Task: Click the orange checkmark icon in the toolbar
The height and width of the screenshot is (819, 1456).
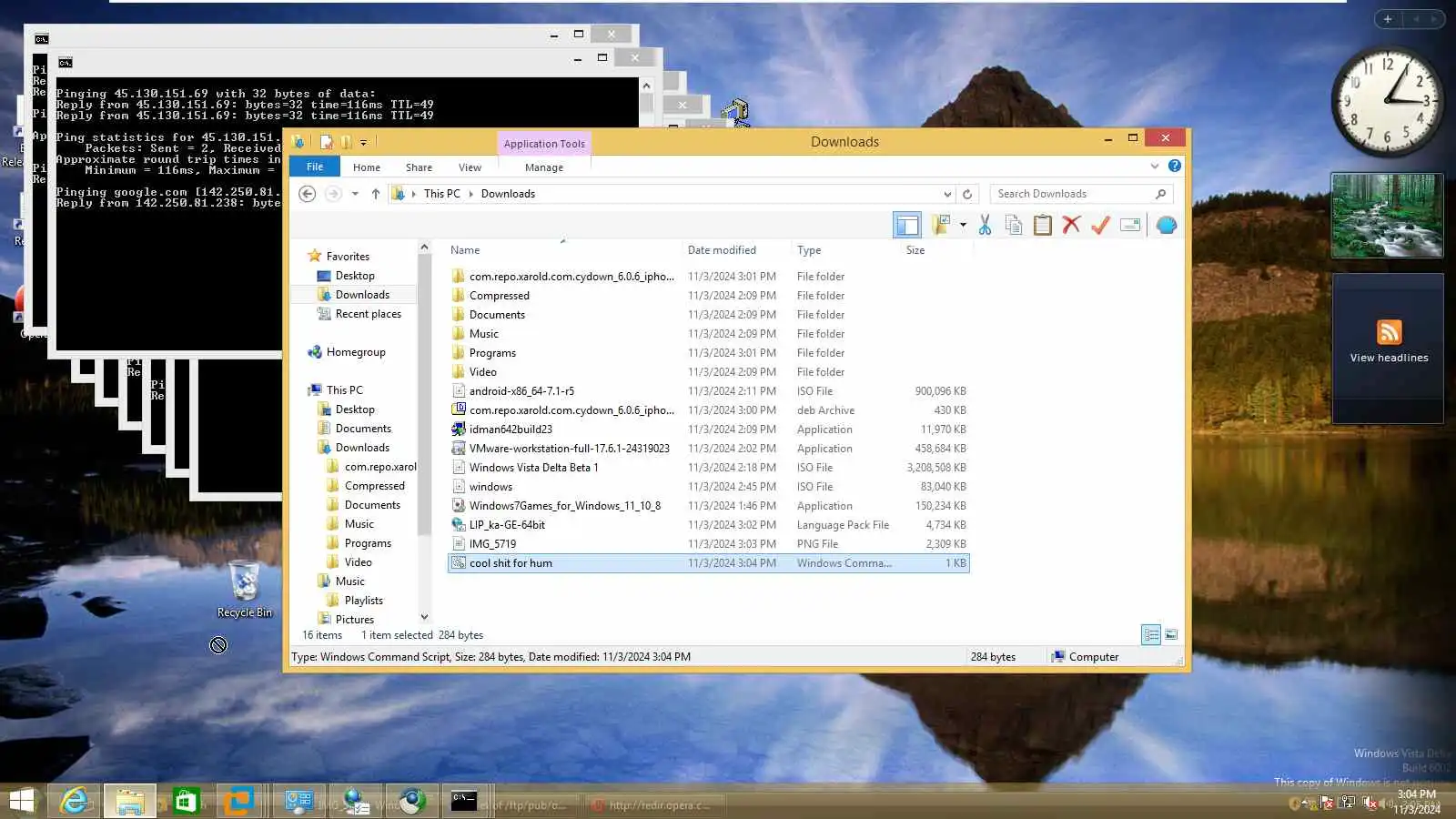Action: (1100, 225)
